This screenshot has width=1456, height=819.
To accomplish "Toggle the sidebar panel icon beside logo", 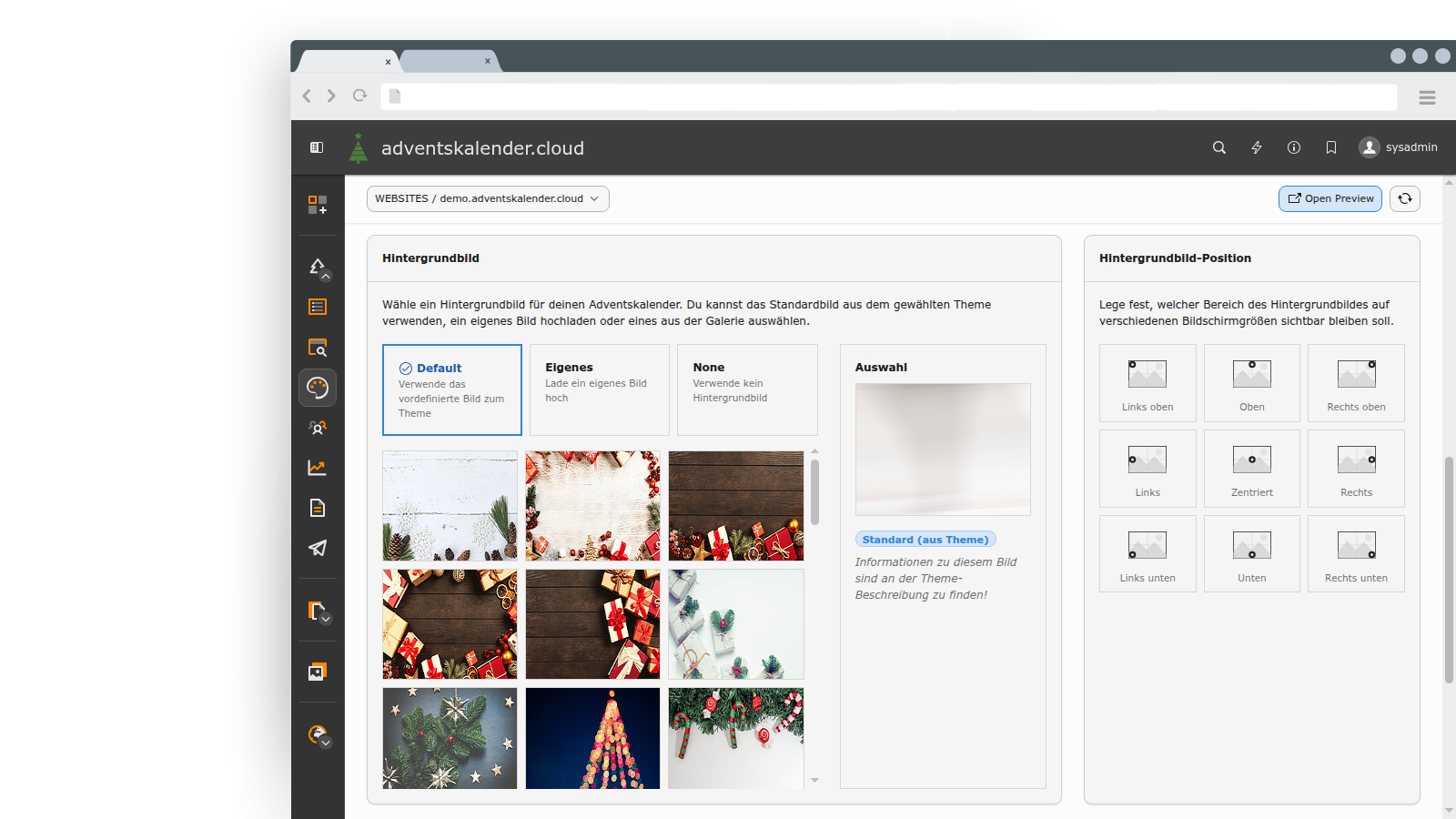I will 317,147.
